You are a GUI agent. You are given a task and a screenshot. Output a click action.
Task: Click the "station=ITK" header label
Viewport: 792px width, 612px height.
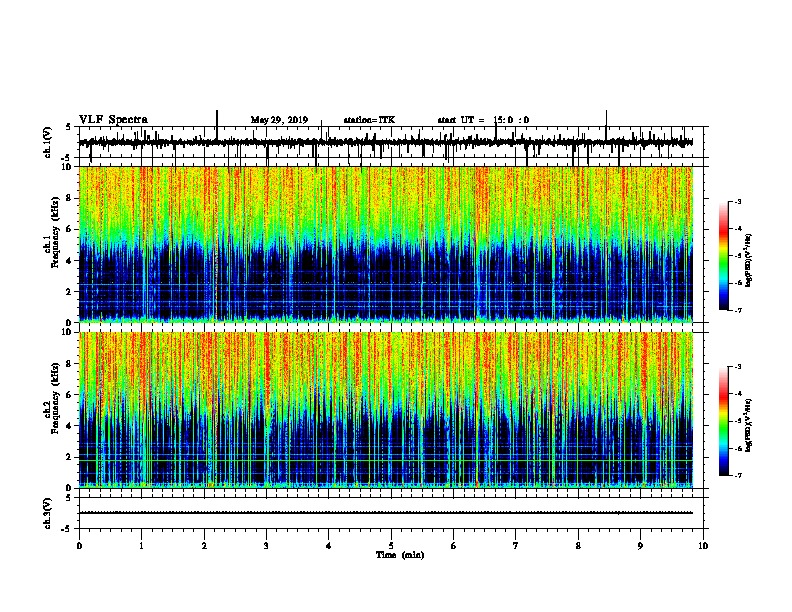point(369,120)
